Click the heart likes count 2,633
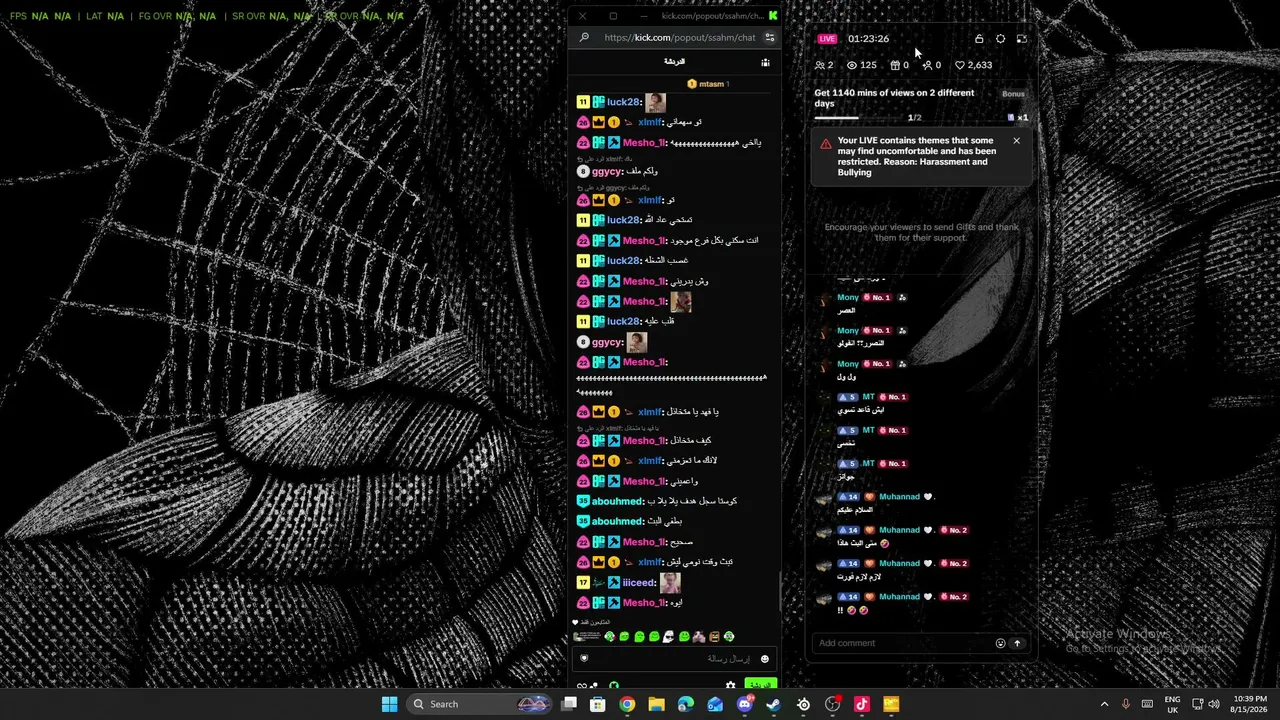This screenshot has height=720, width=1280. coord(973,65)
